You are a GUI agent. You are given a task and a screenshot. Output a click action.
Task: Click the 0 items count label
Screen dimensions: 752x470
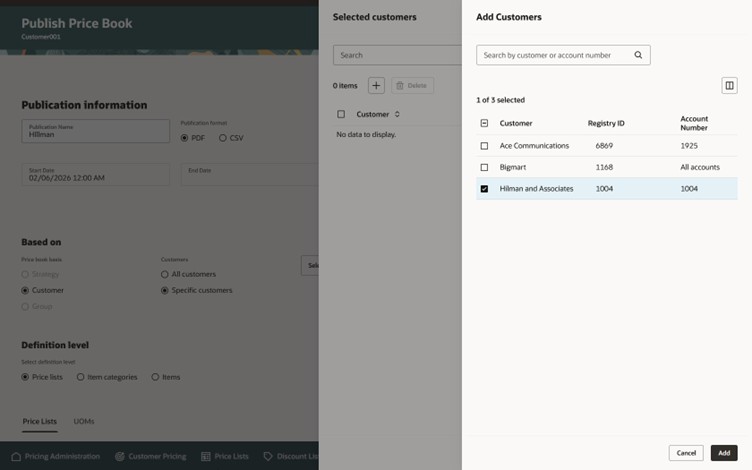[x=345, y=86]
